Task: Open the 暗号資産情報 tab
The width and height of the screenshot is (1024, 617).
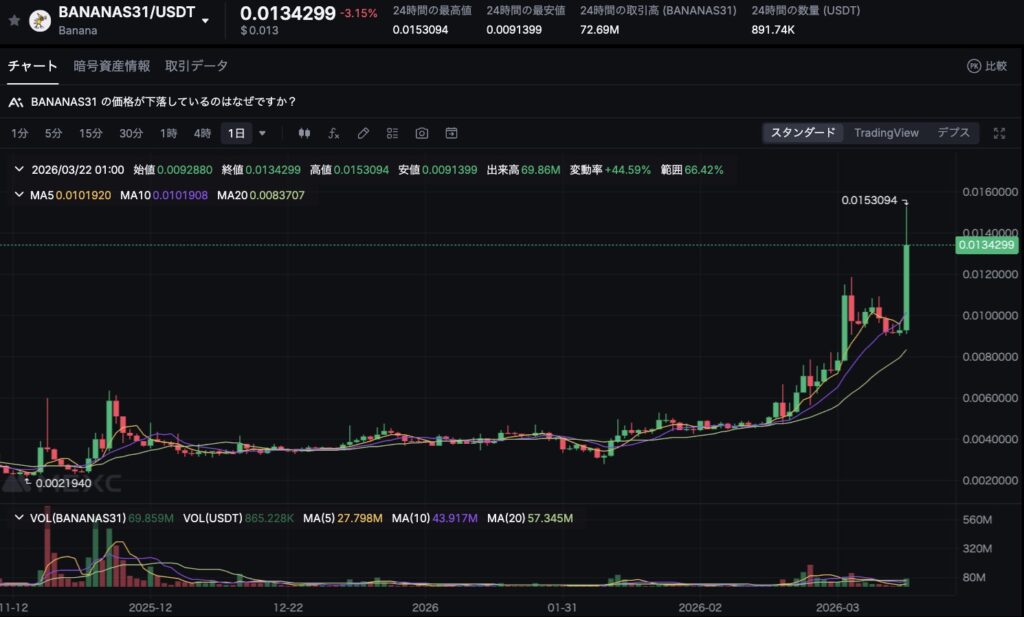Action: (x=111, y=66)
